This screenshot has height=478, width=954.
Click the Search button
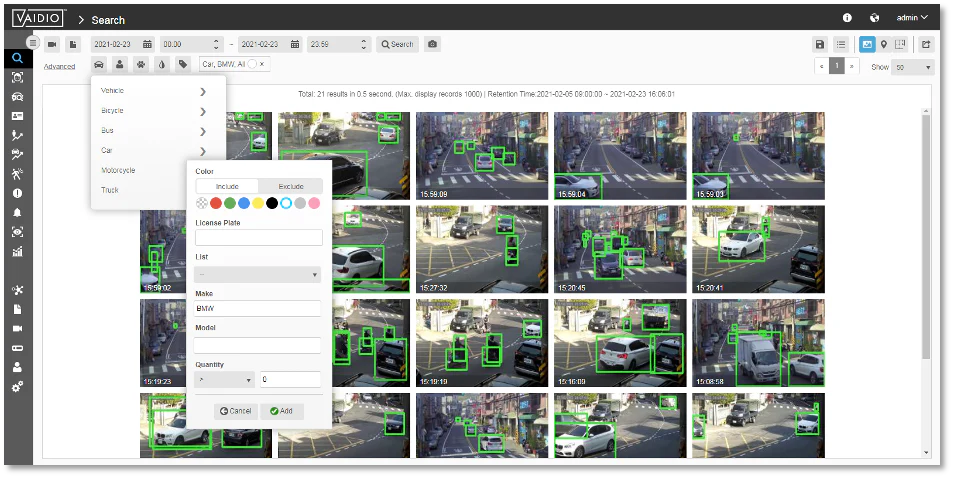397,44
